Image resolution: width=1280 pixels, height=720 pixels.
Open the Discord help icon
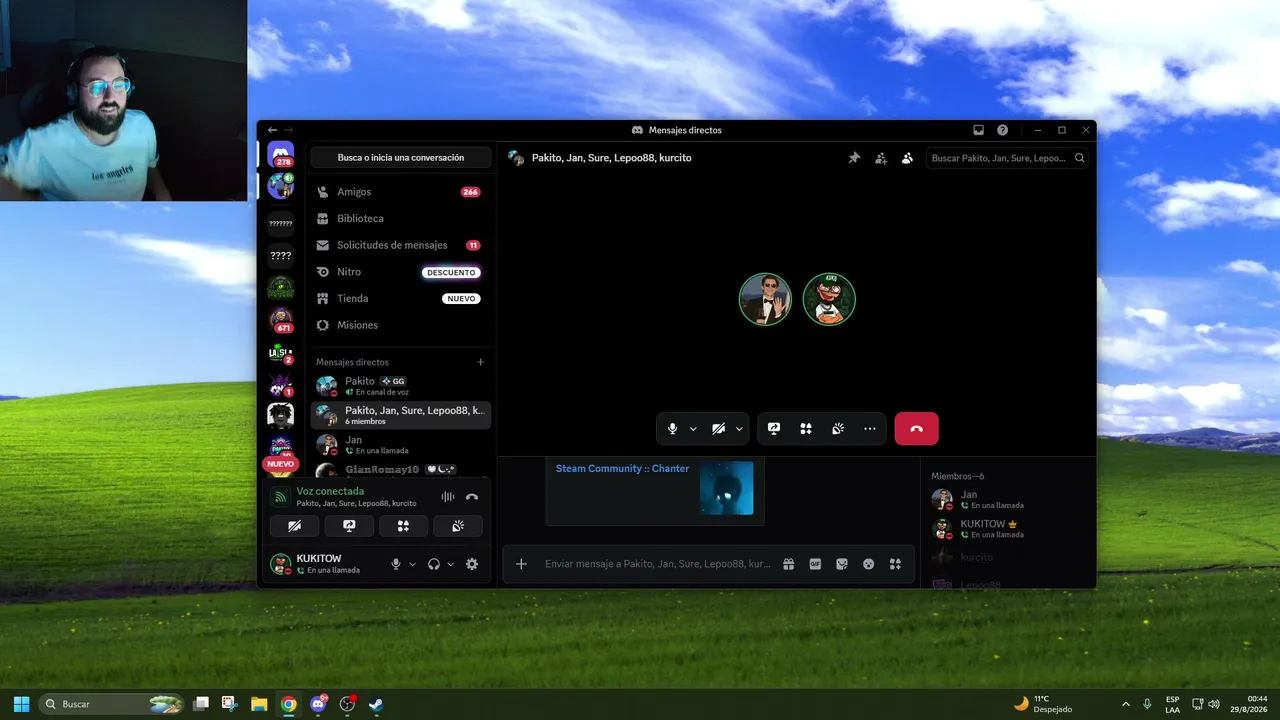(x=1003, y=130)
